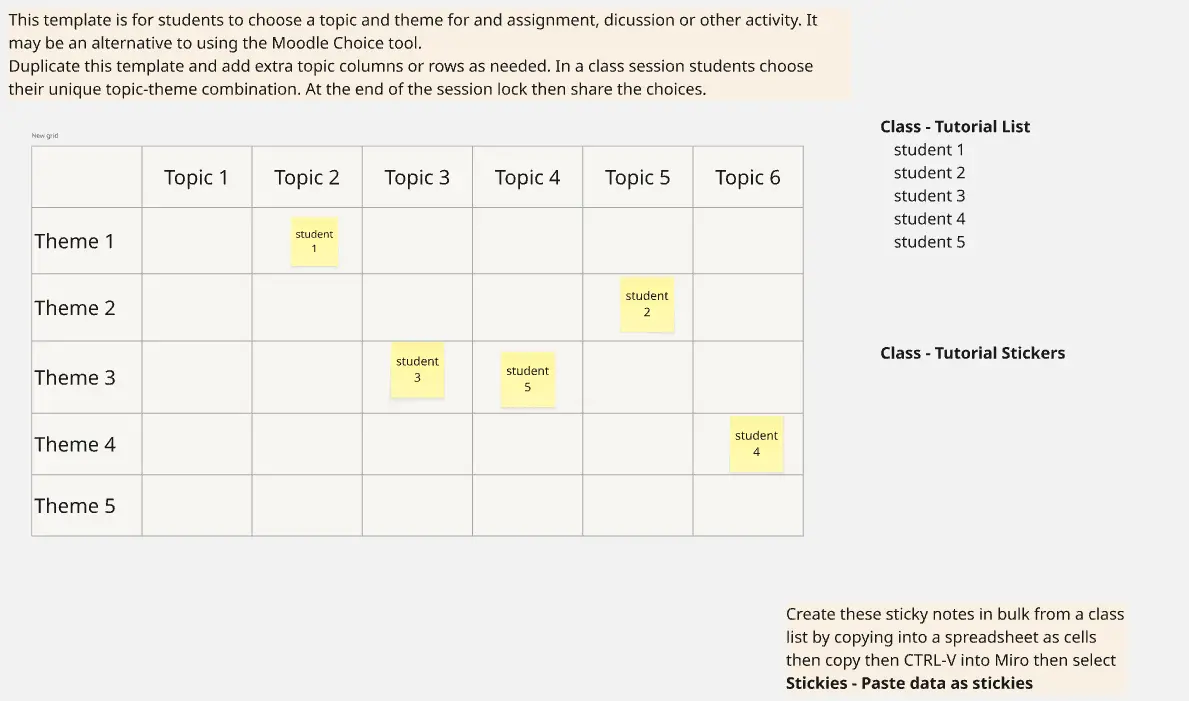1189x701 pixels.
Task: Pick the yellow "student 3" sticky note
Action: click(x=417, y=369)
